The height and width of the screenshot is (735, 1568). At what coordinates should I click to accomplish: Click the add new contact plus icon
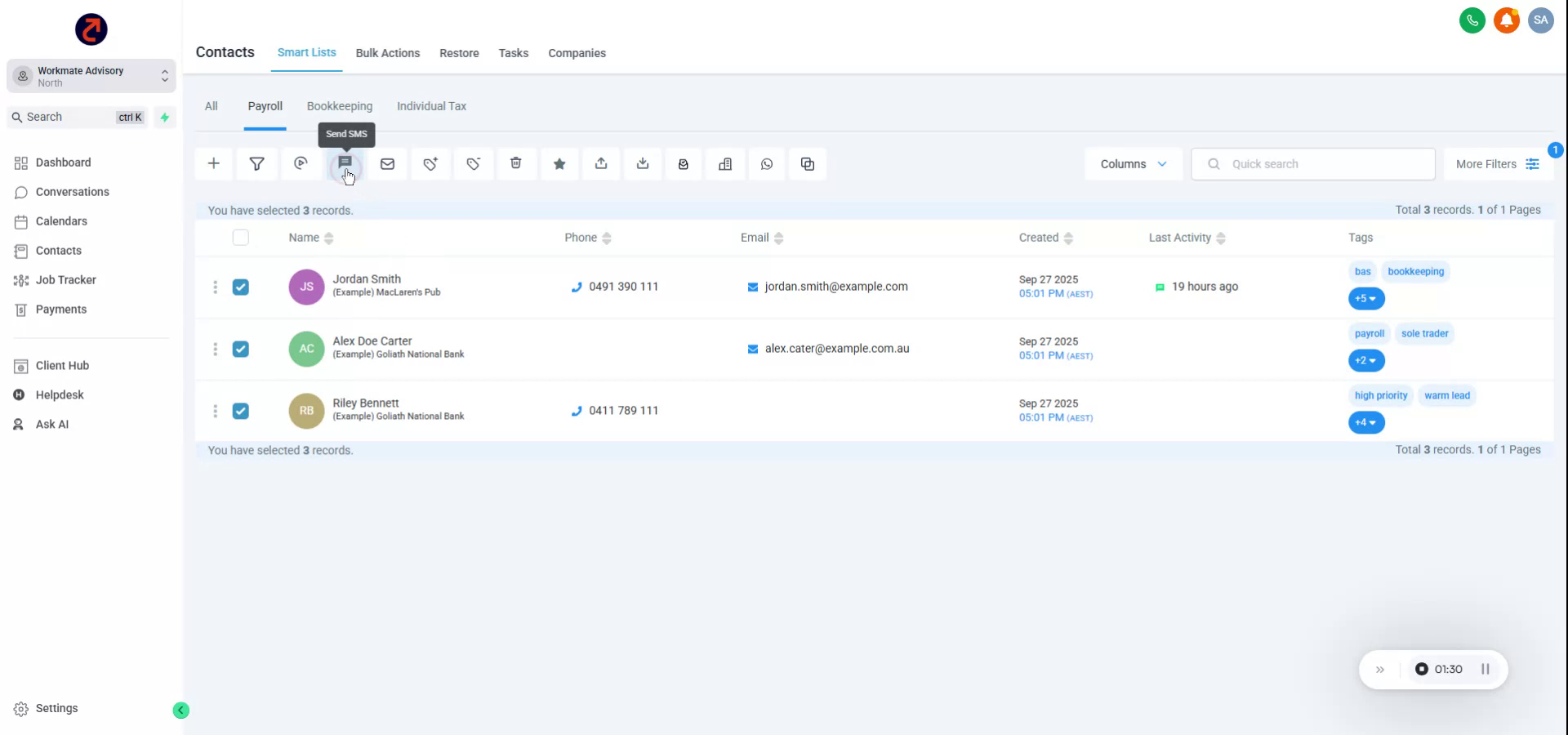pos(213,163)
